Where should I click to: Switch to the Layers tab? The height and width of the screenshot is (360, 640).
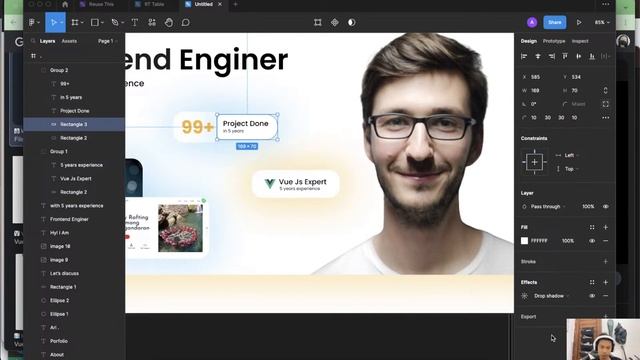[x=47, y=41]
